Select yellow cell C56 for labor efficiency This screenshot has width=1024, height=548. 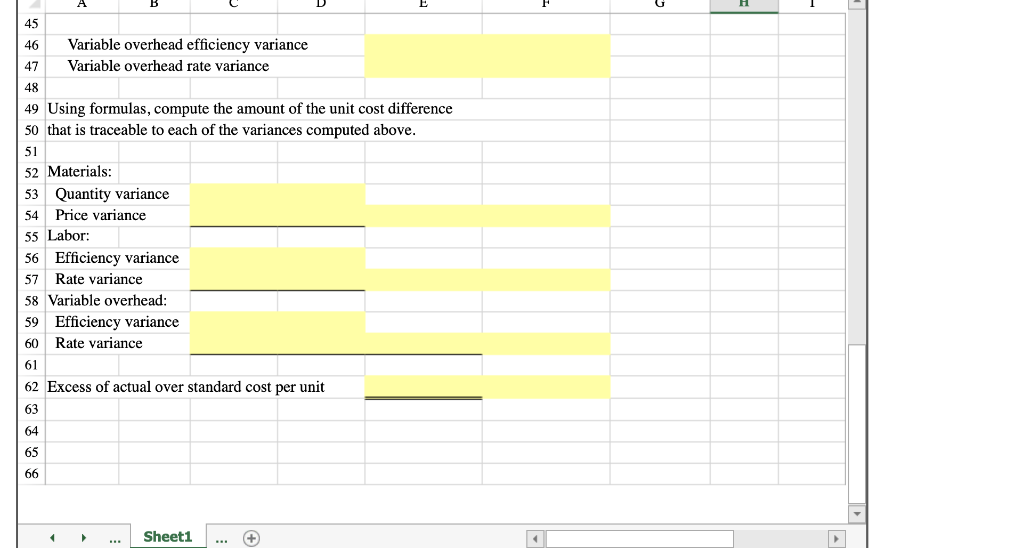tap(234, 259)
